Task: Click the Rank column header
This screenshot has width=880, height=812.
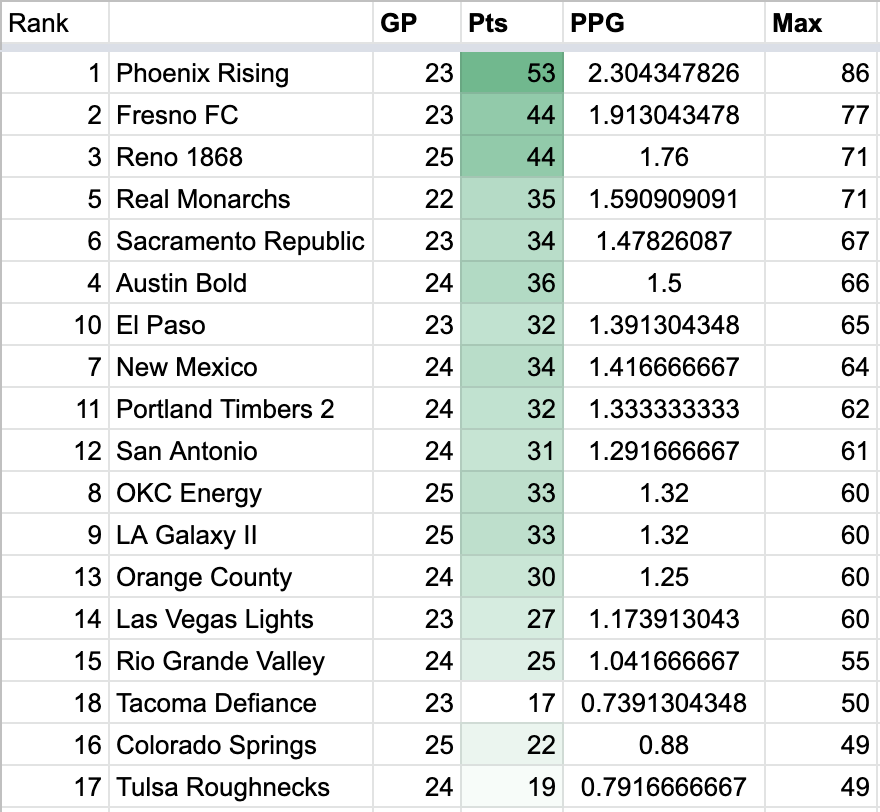Action: coord(40,22)
